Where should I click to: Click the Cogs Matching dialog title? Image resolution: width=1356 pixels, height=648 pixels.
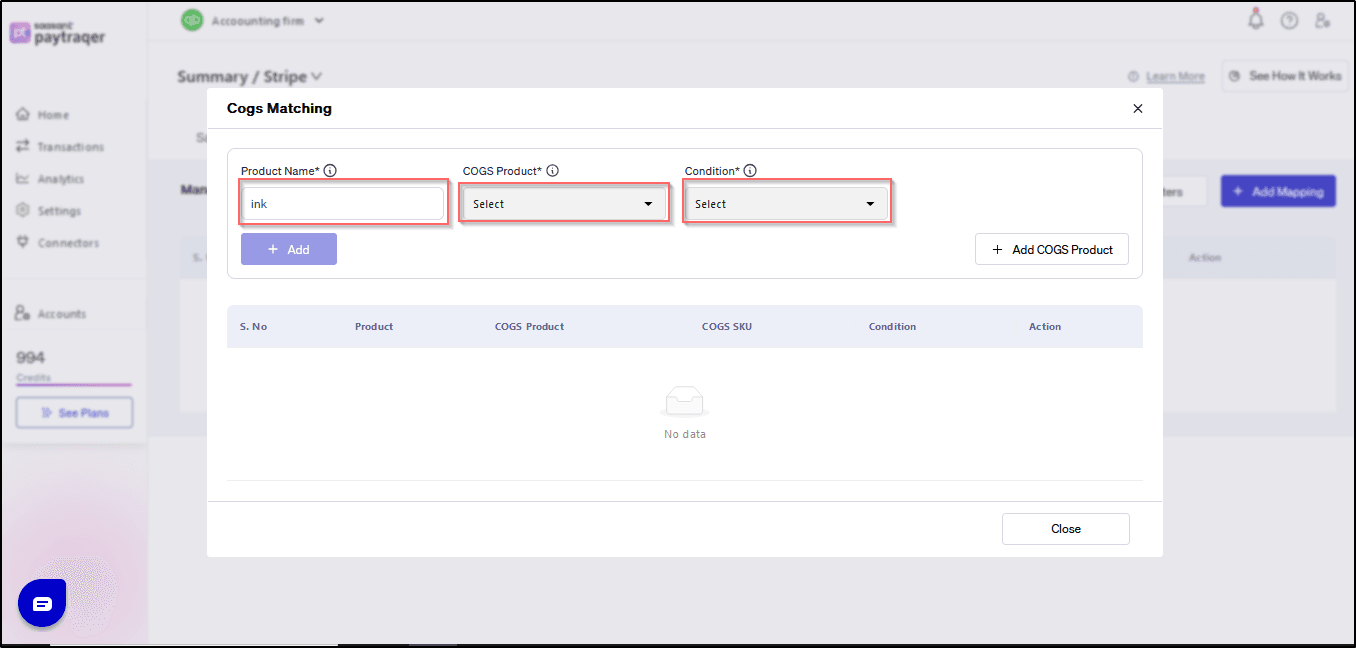click(279, 109)
